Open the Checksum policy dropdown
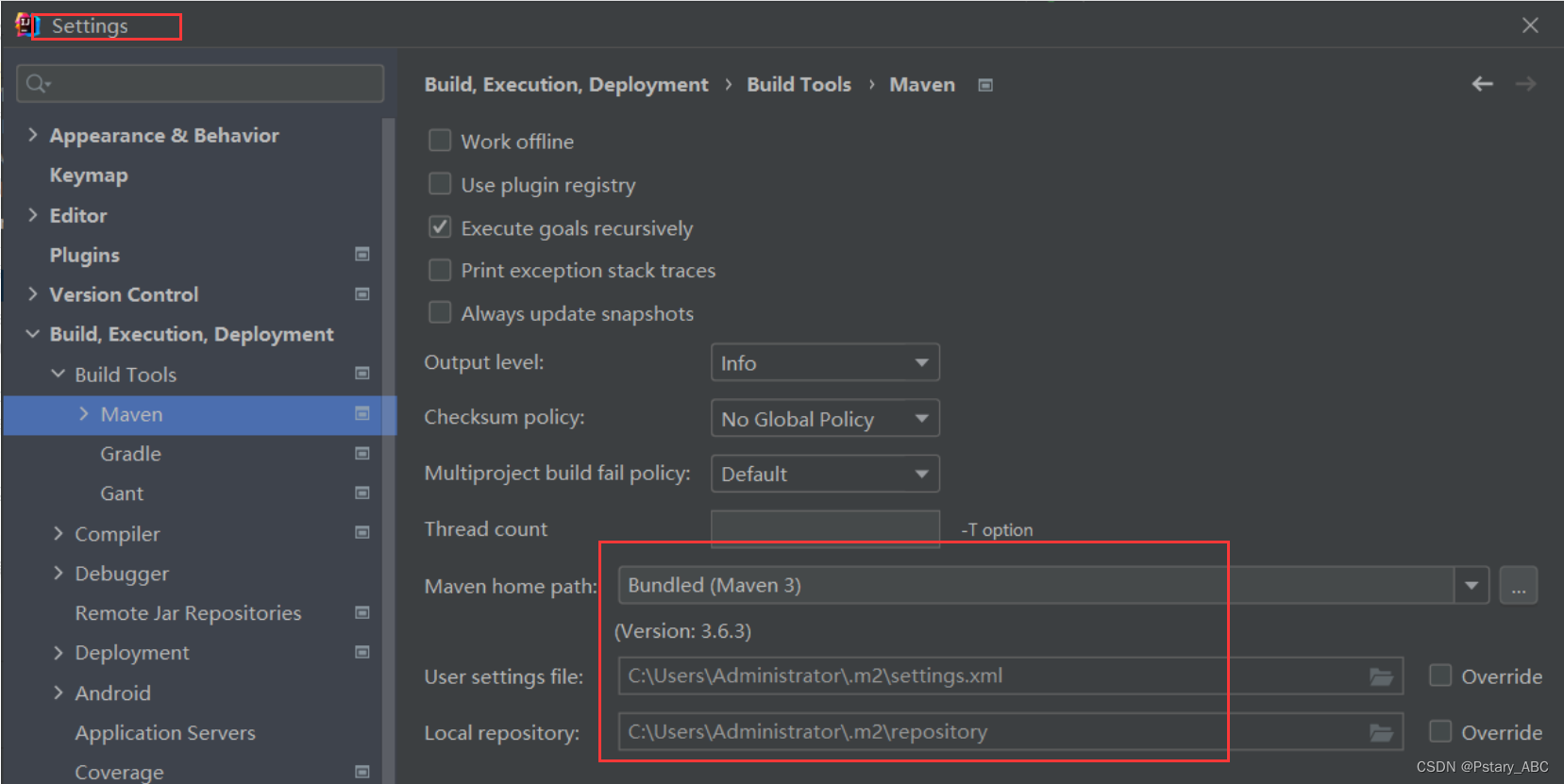This screenshot has width=1564, height=784. [x=825, y=418]
